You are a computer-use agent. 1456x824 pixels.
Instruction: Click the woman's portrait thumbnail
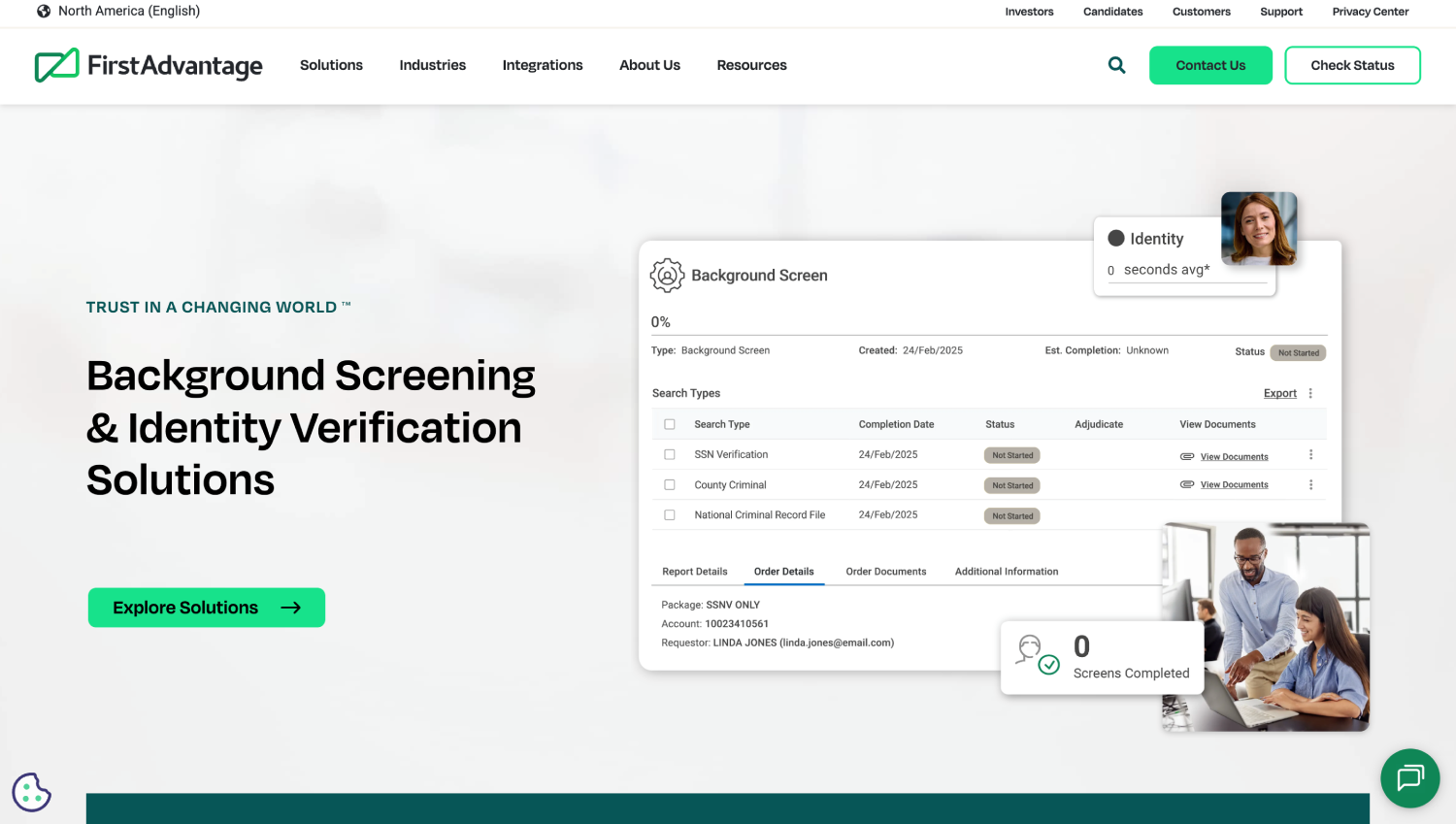[1259, 228]
